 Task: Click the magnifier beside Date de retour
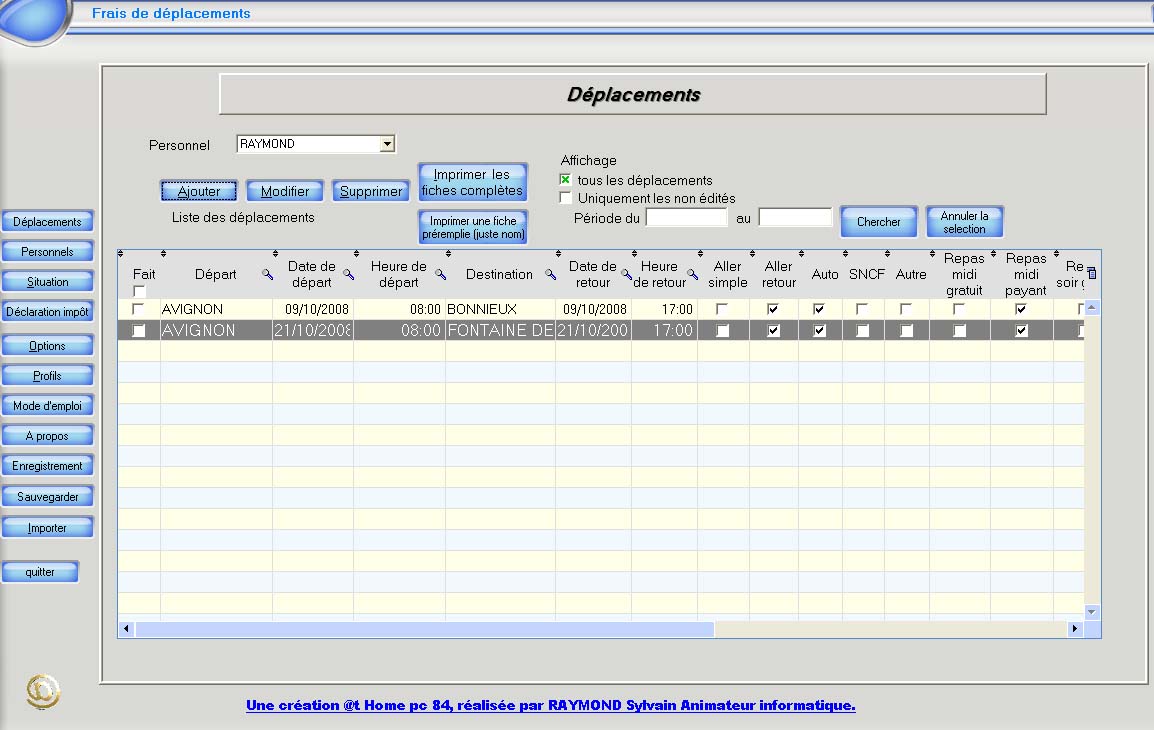pyautogui.click(x=626, y=274)
